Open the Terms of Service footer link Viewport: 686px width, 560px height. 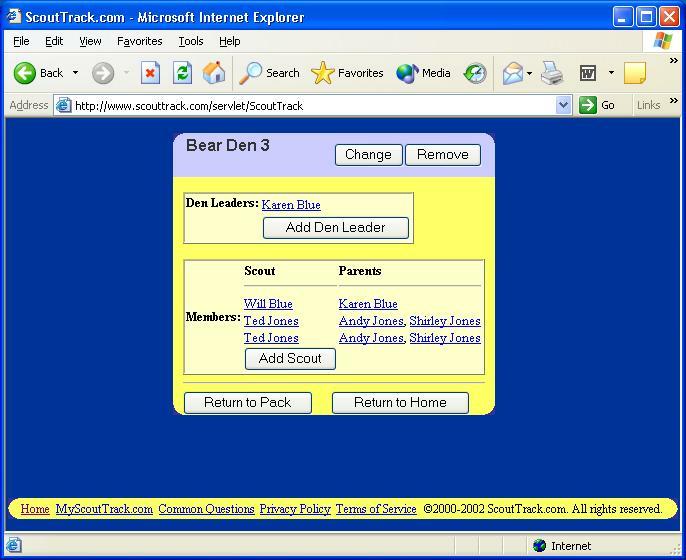click(376, 509)
